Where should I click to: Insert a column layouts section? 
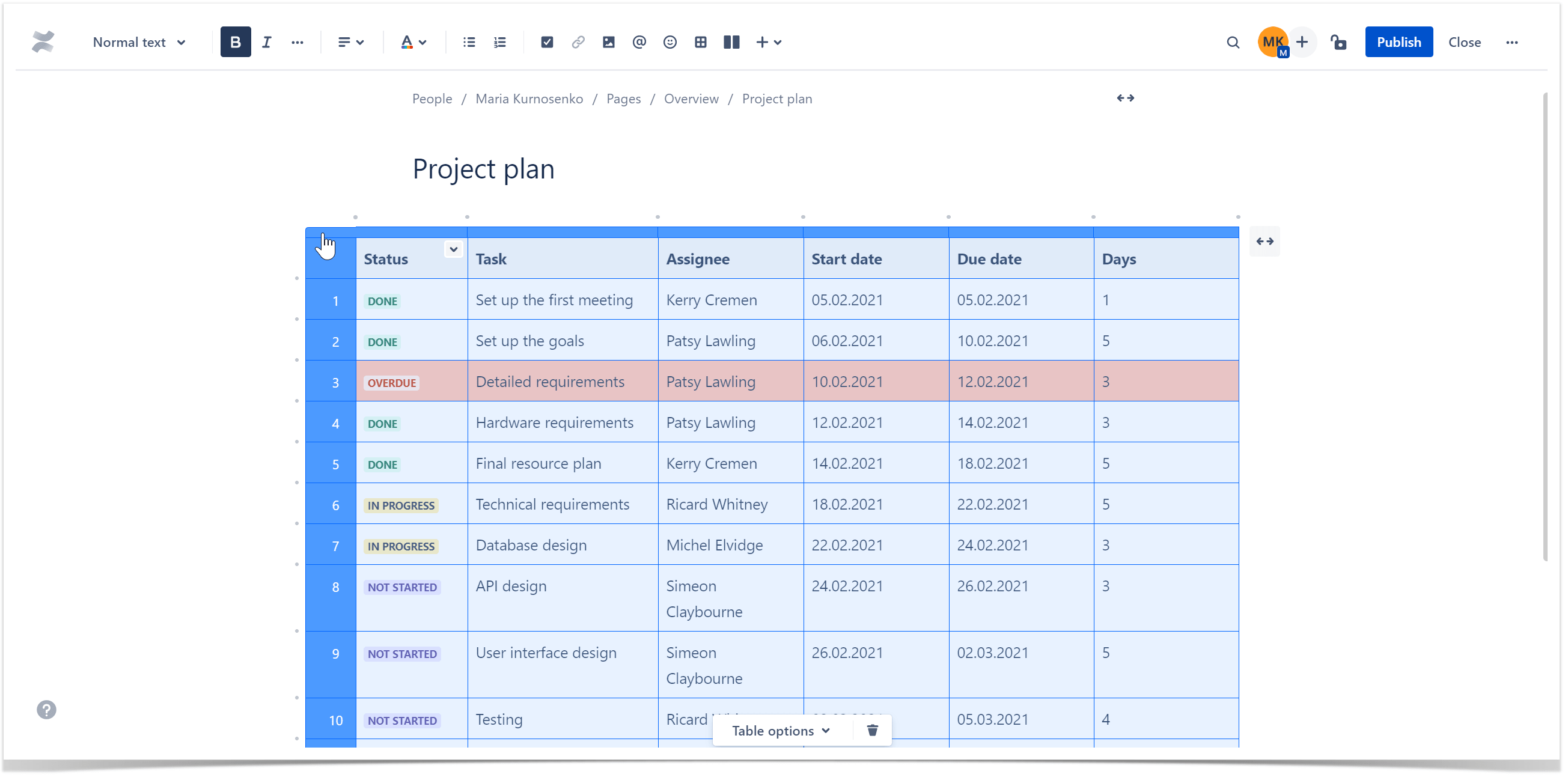tap(731, 42)
